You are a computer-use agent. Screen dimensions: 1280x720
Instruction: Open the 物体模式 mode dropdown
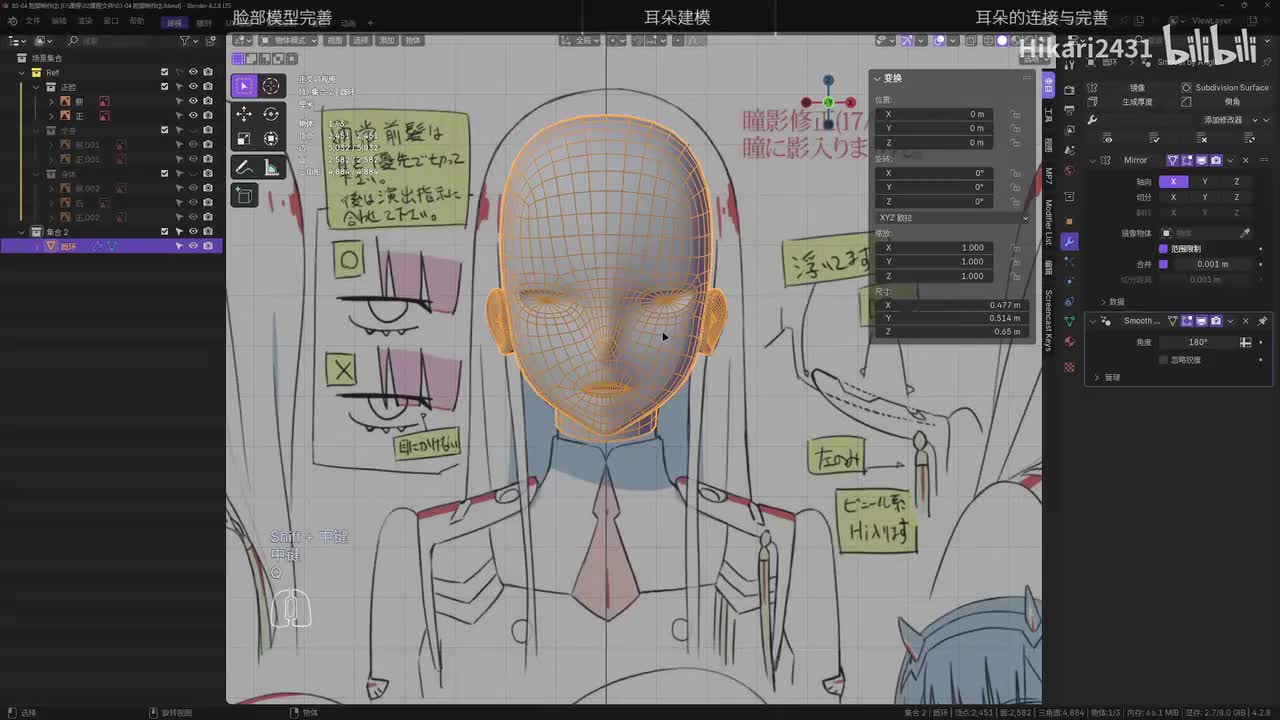click(x=288, y=41)
